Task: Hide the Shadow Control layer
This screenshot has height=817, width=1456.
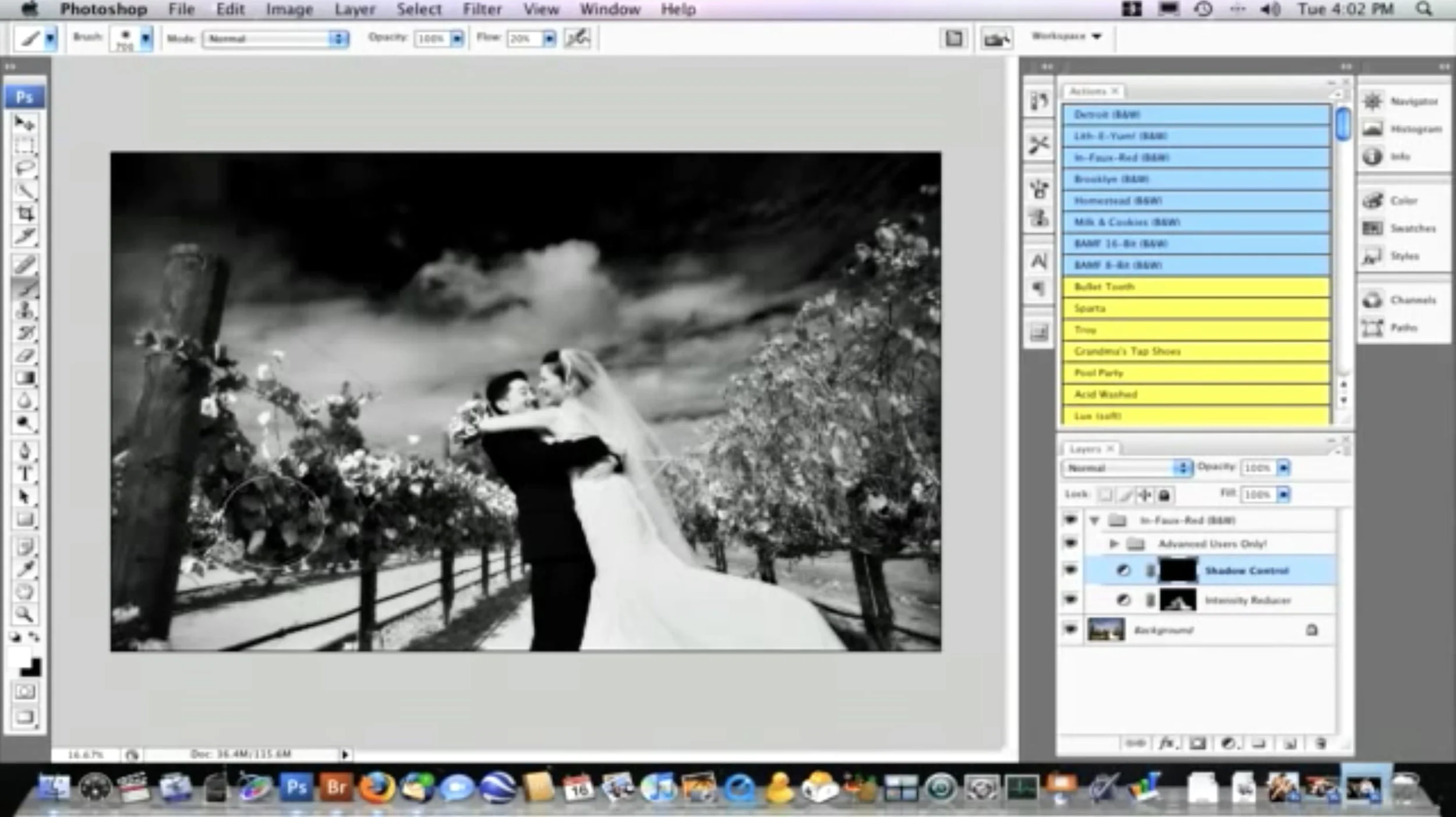Action: (x=1070, y=570)
